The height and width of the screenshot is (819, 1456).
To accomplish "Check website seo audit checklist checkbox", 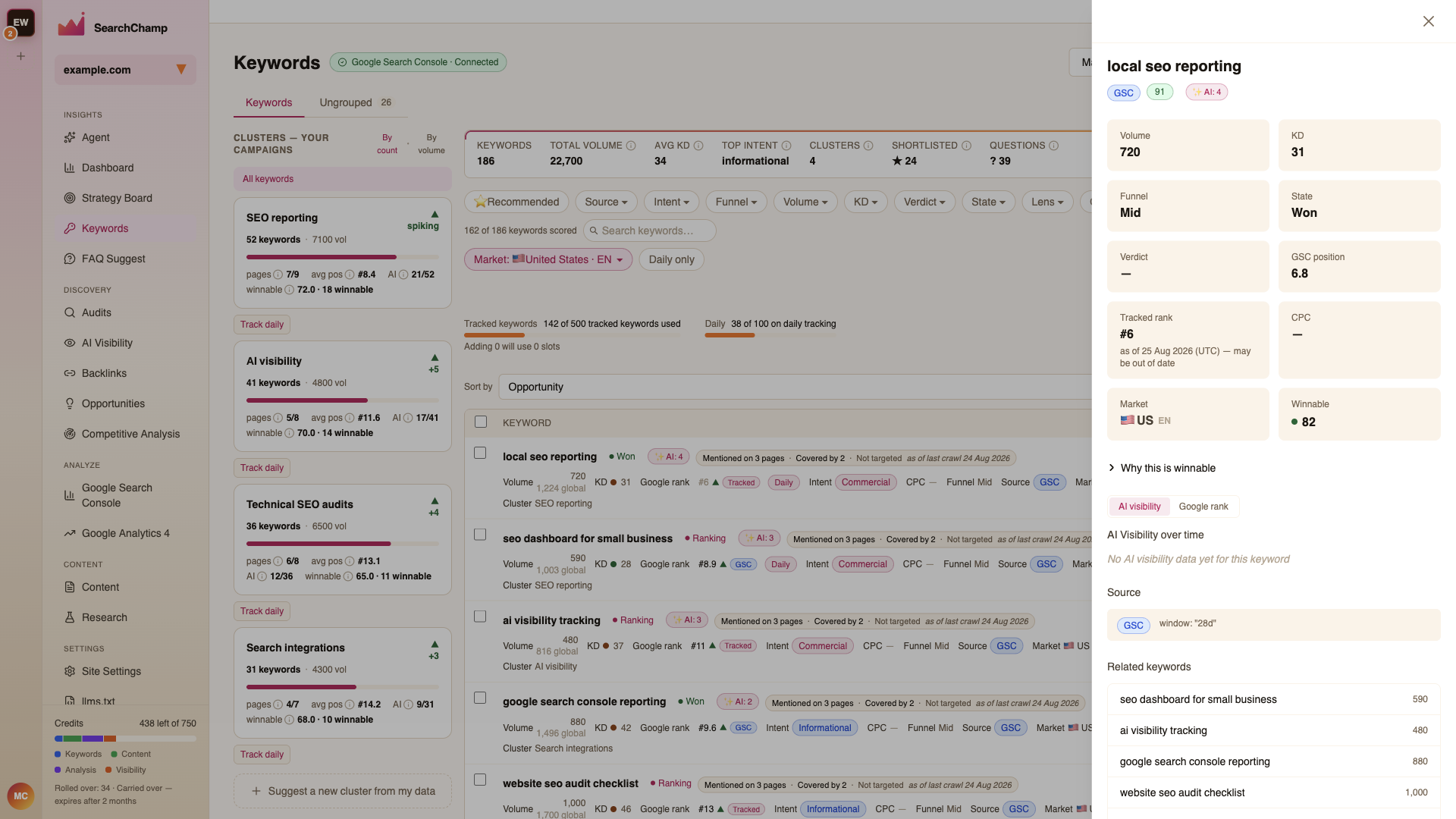I will pyautogui.click(x=480, y=780).
